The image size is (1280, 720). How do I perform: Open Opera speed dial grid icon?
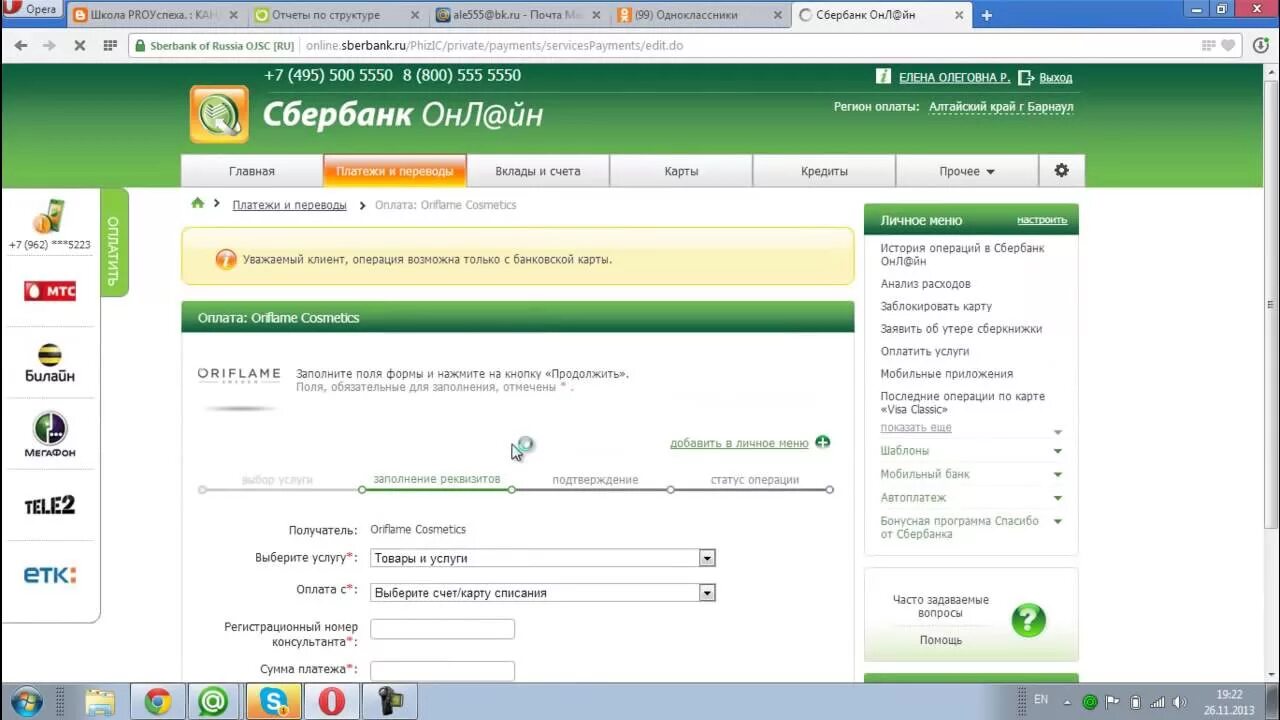click(x=110, y=46)
